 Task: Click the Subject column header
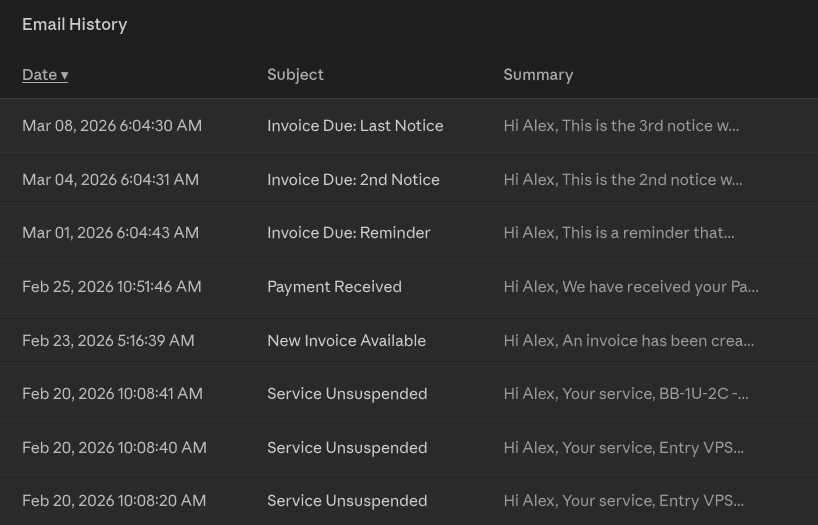tap(295, 75)
